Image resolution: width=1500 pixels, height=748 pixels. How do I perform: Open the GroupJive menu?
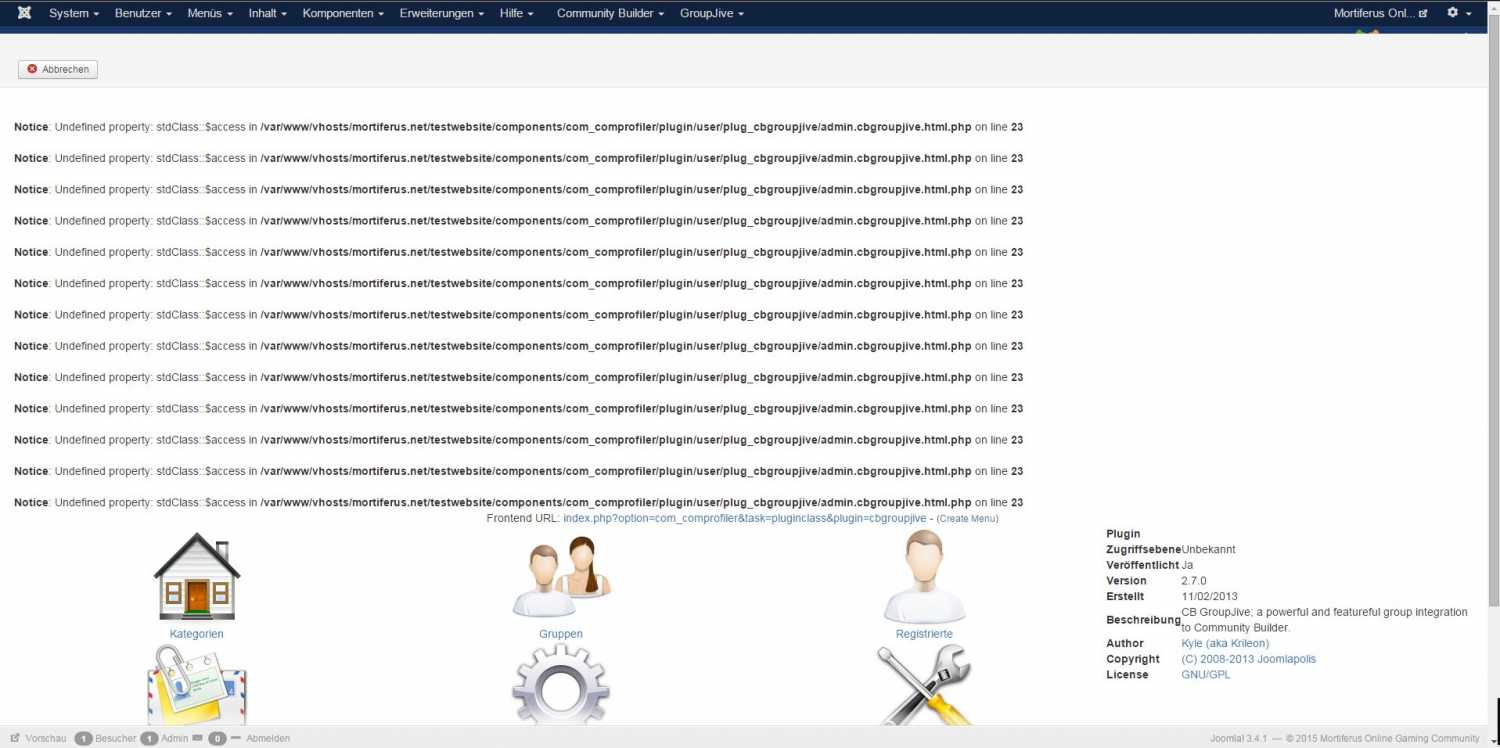712,13
